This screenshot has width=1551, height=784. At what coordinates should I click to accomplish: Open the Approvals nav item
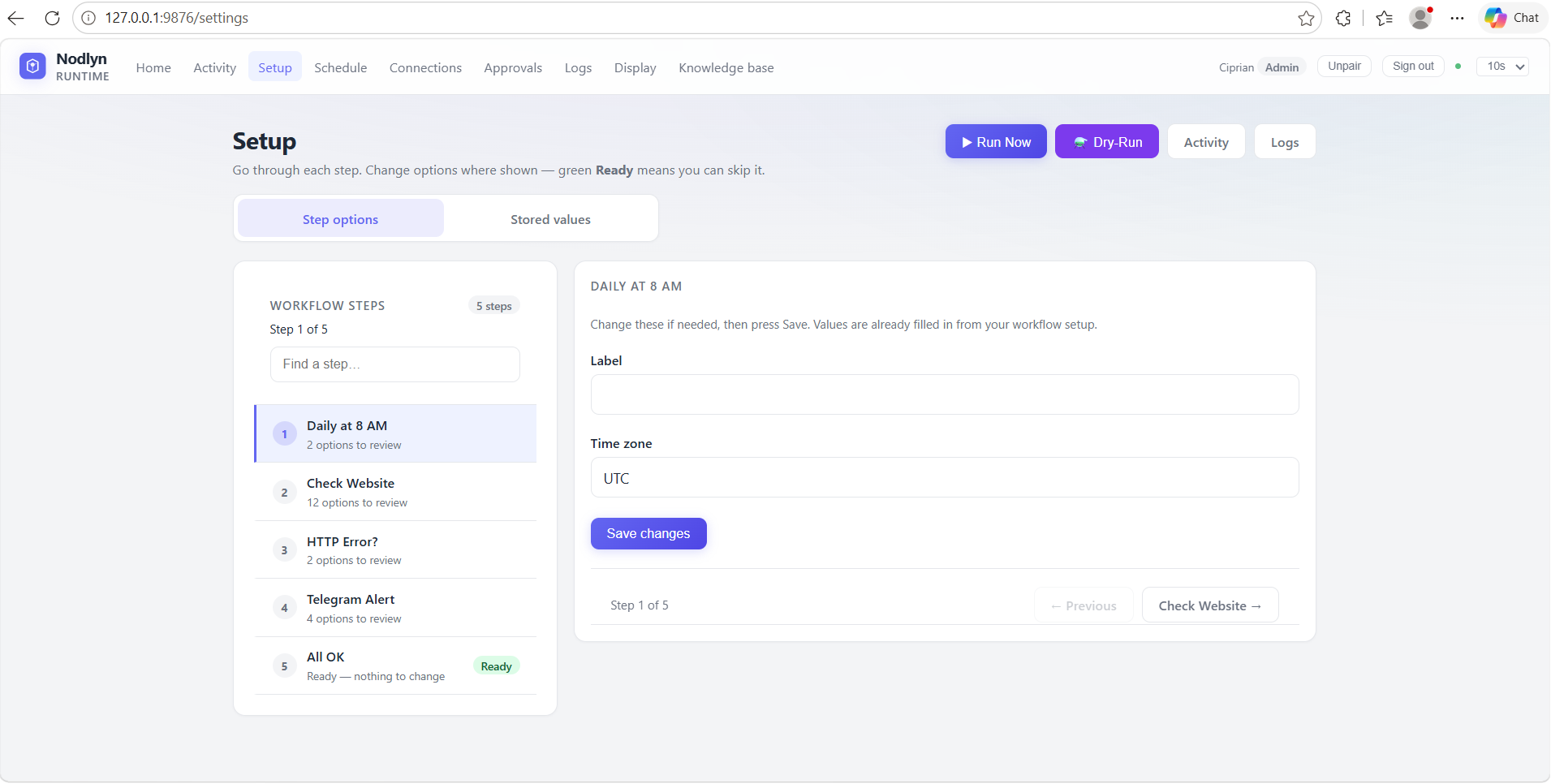pos(513,67)
